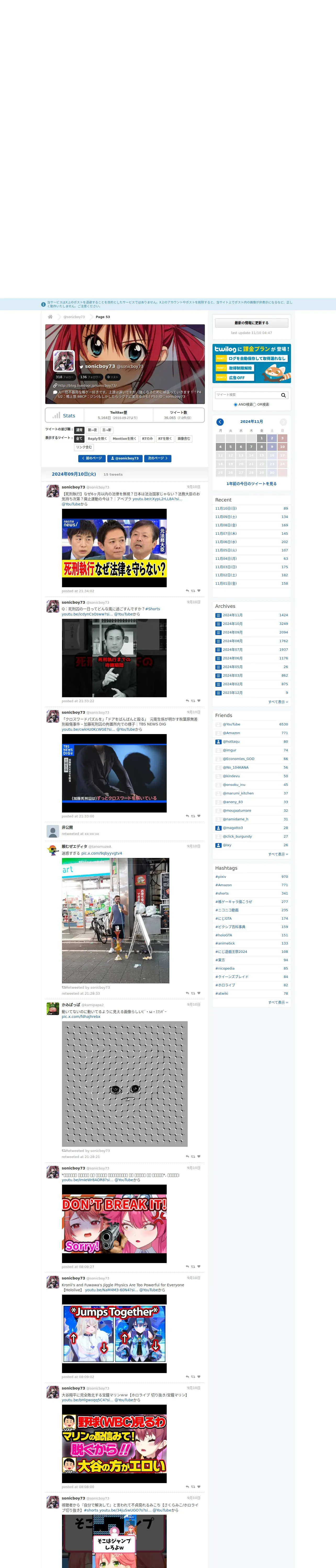The image size is (336, 1568).
Task: Like the 死刑執行 tweet via heart icon
Action: pyautogui.click(x=199, y=590)
